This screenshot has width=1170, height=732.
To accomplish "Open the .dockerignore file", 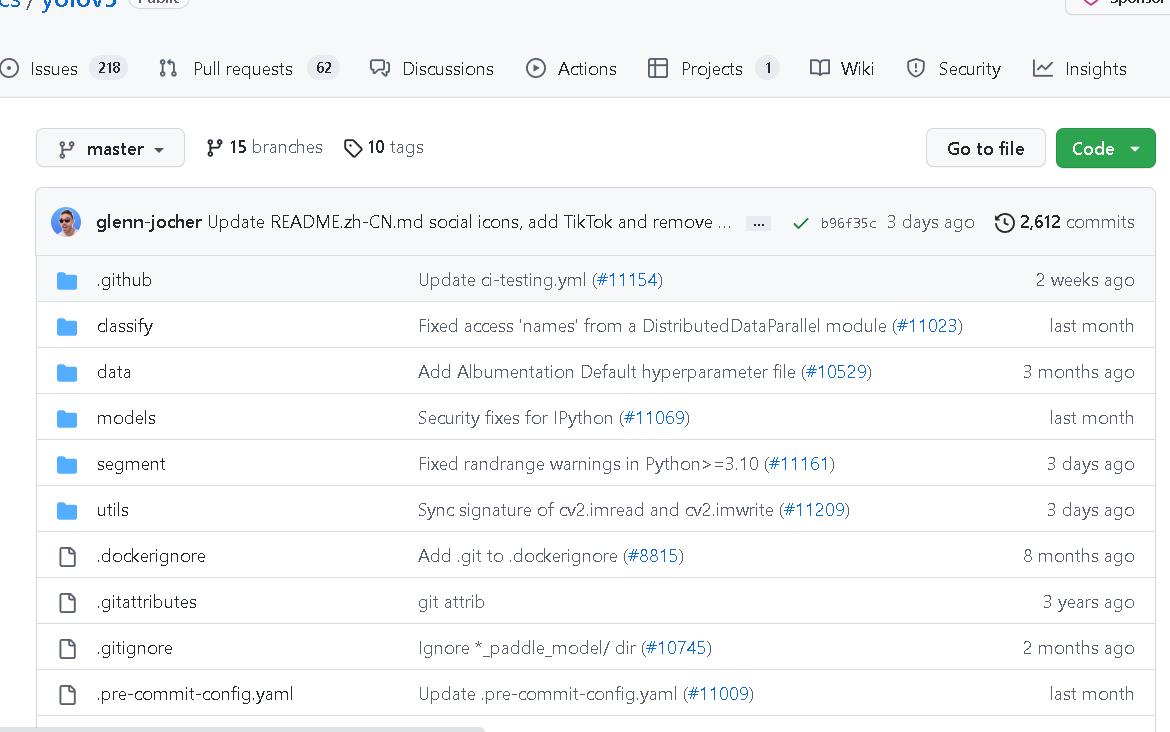I will (151, 556).
